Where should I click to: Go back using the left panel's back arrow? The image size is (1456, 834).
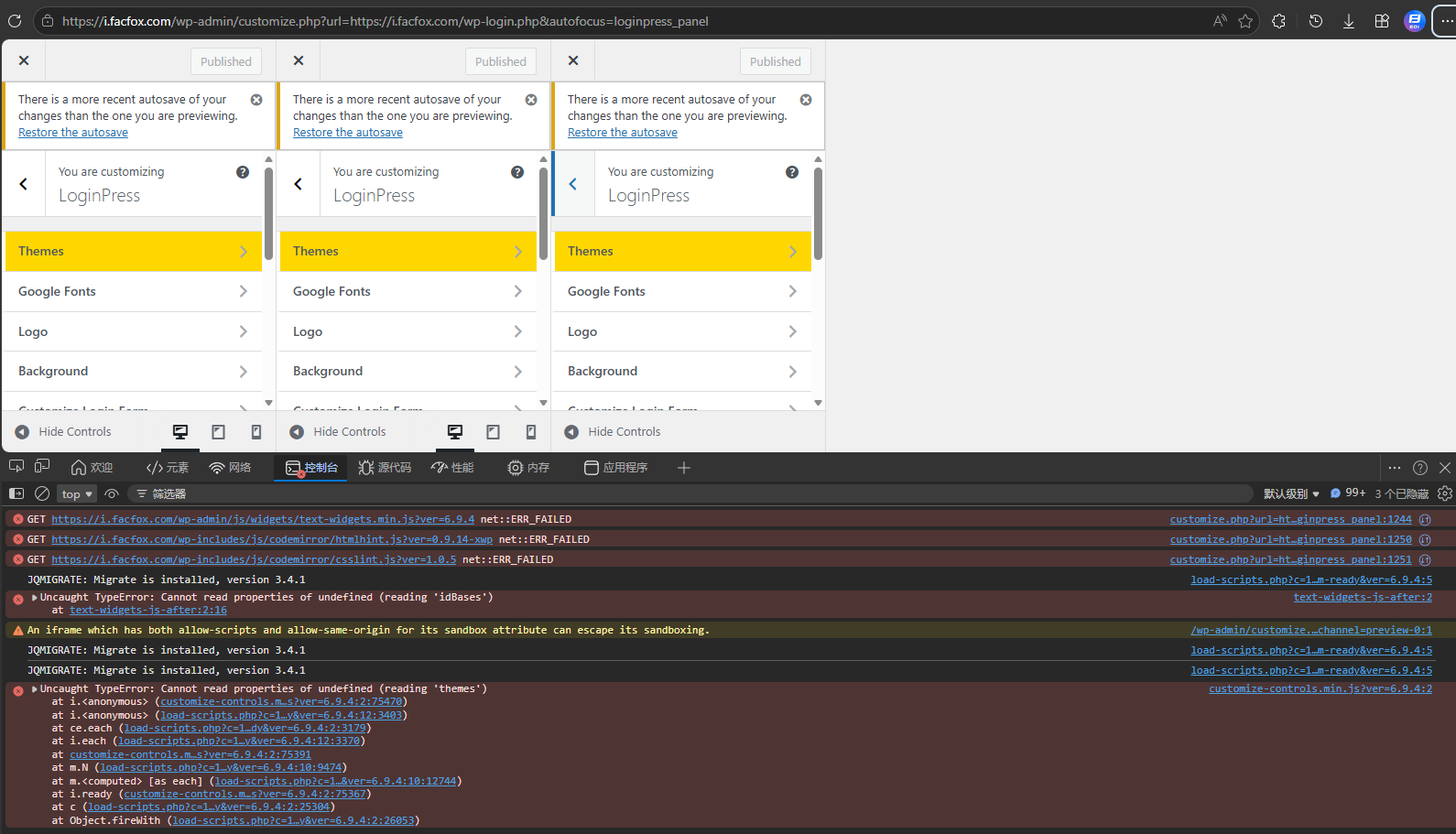click(x=24, y=184)
